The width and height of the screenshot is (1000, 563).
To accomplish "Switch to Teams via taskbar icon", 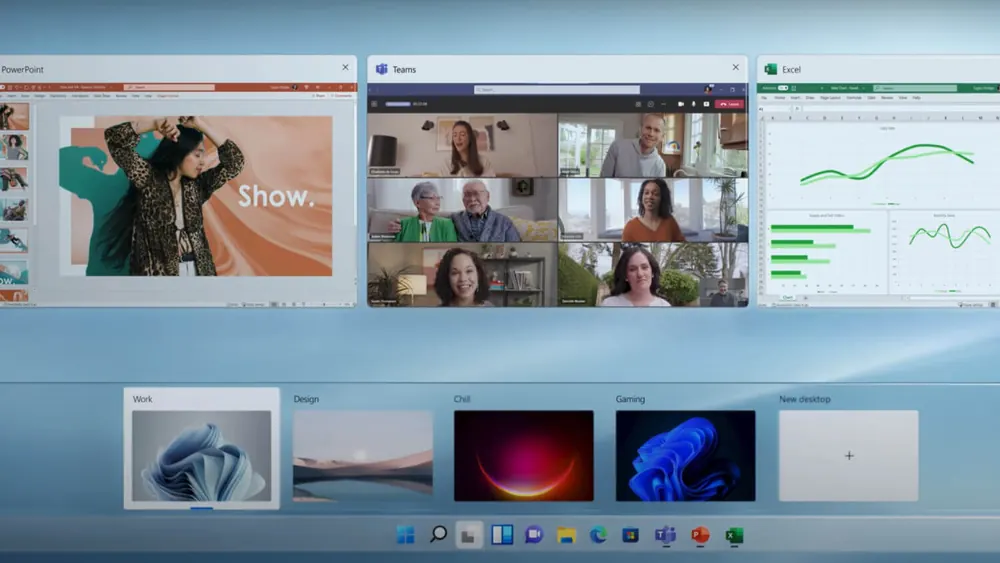I will point(665,534).
